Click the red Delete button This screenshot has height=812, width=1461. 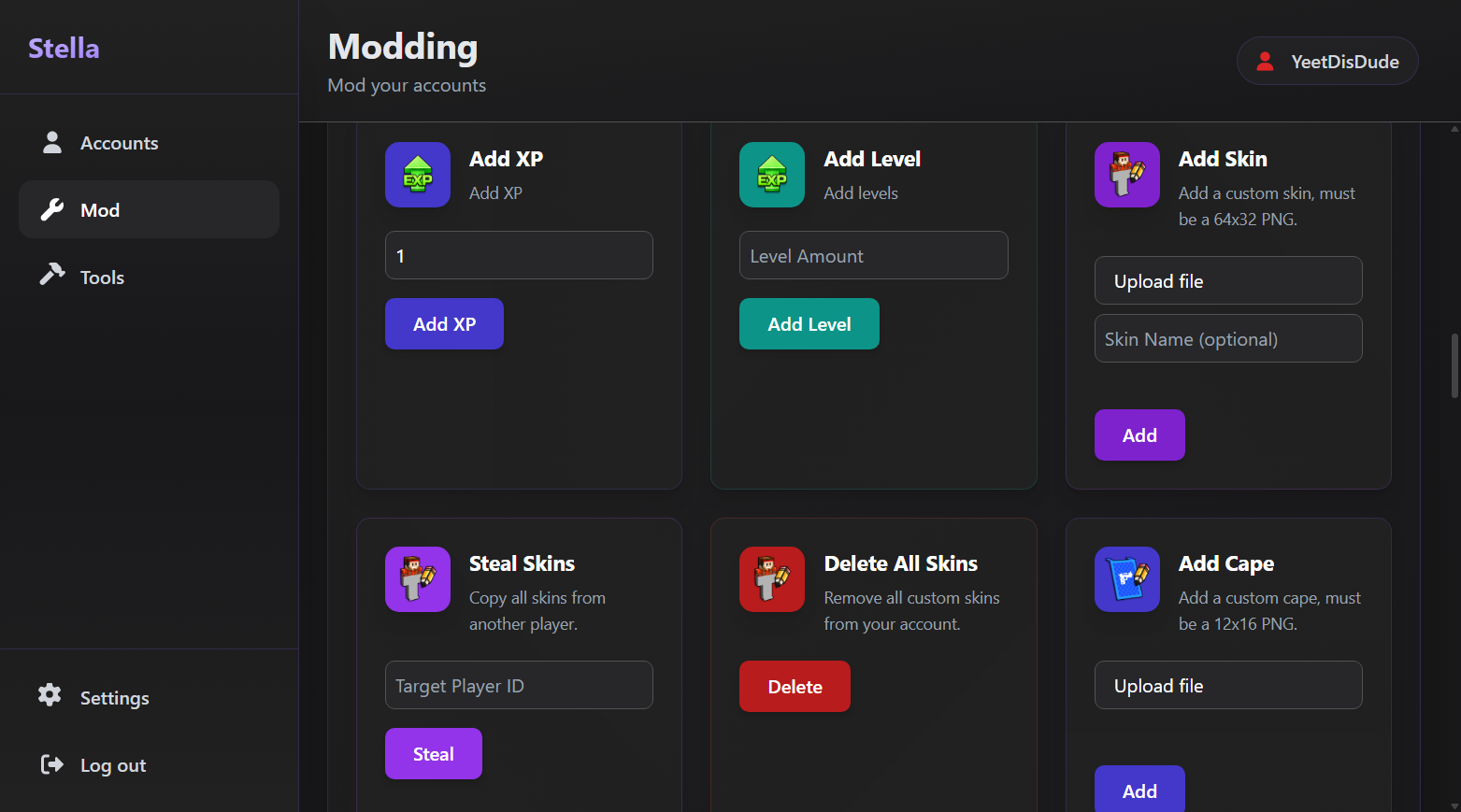[795, 687]
